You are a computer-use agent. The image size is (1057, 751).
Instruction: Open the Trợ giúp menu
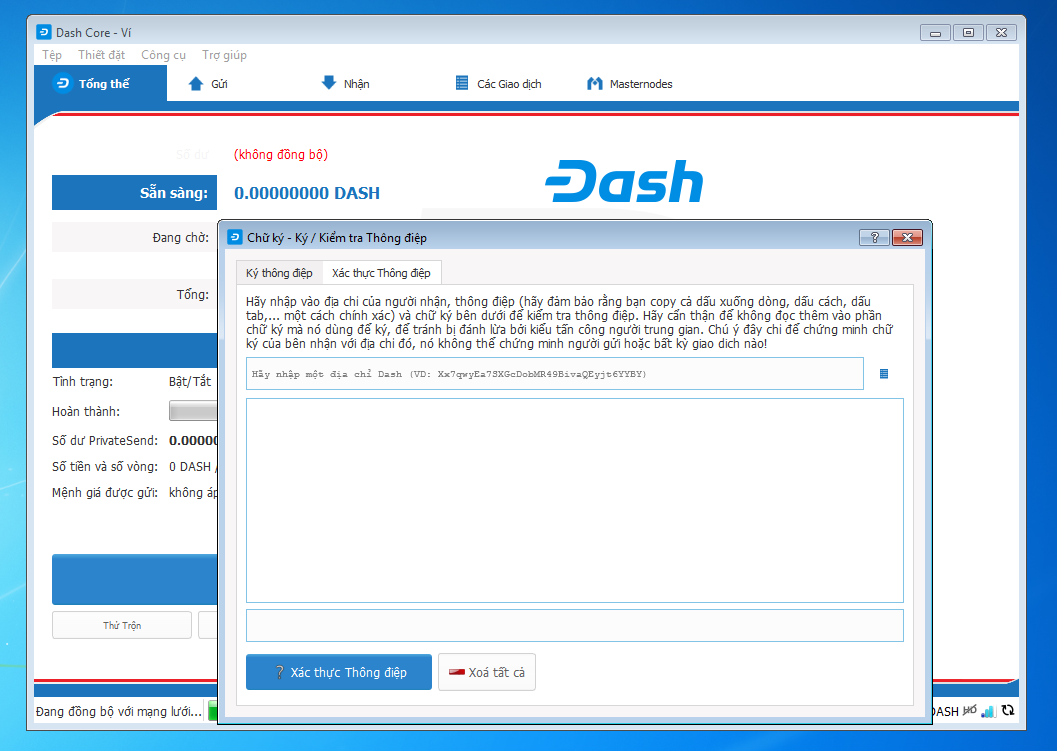tap(224, 55)
